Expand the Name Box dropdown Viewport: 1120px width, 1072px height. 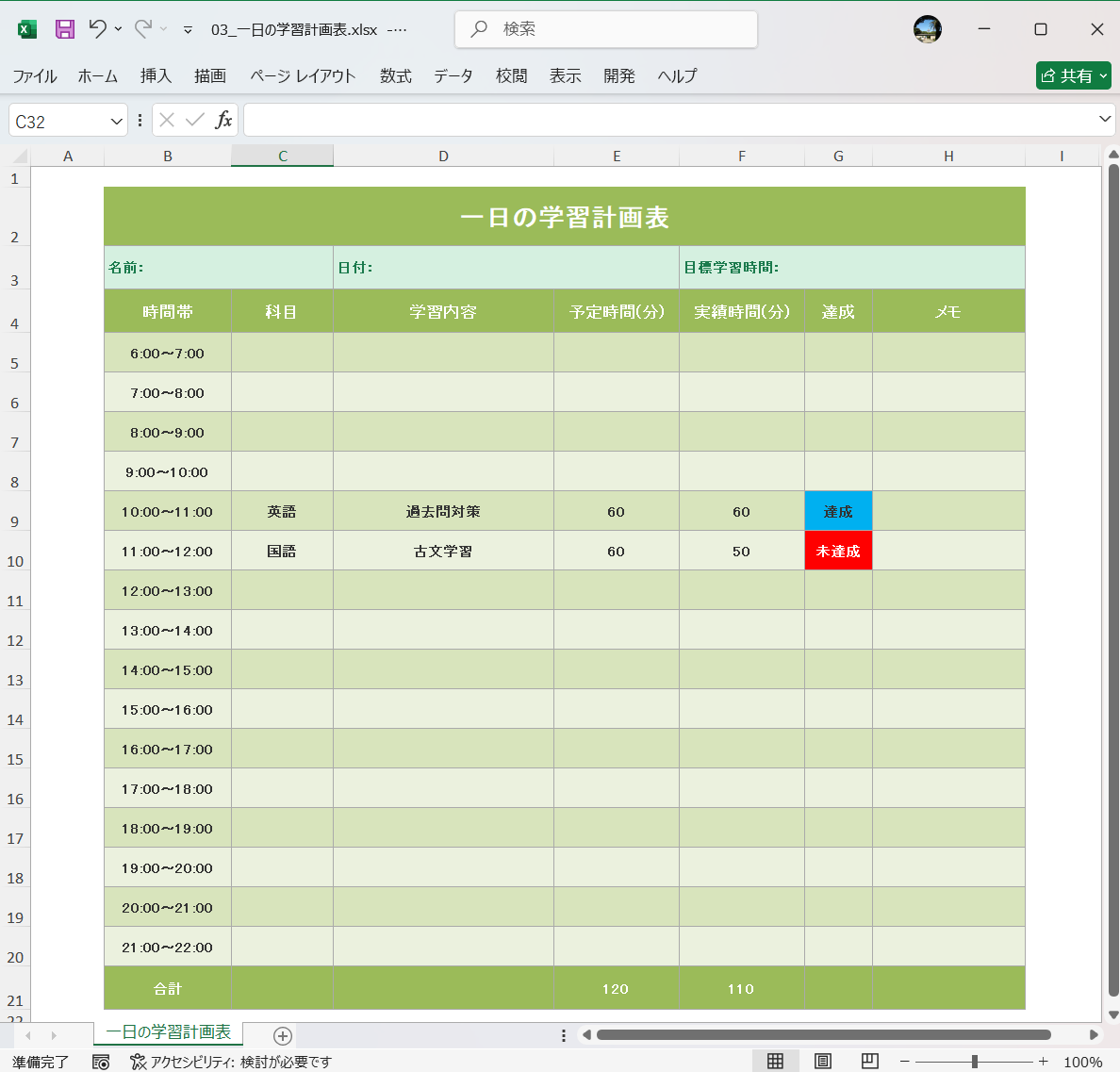pos(116,120)
